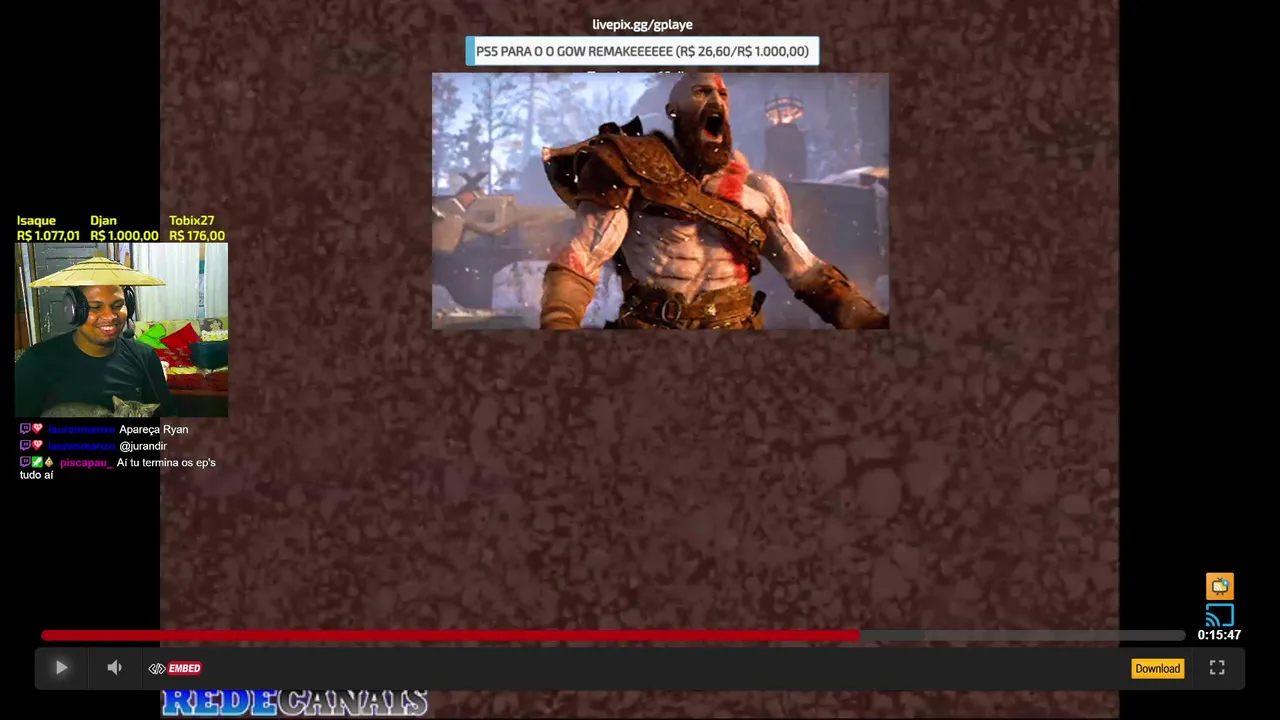Open the EMBED code option

[175, 668]
